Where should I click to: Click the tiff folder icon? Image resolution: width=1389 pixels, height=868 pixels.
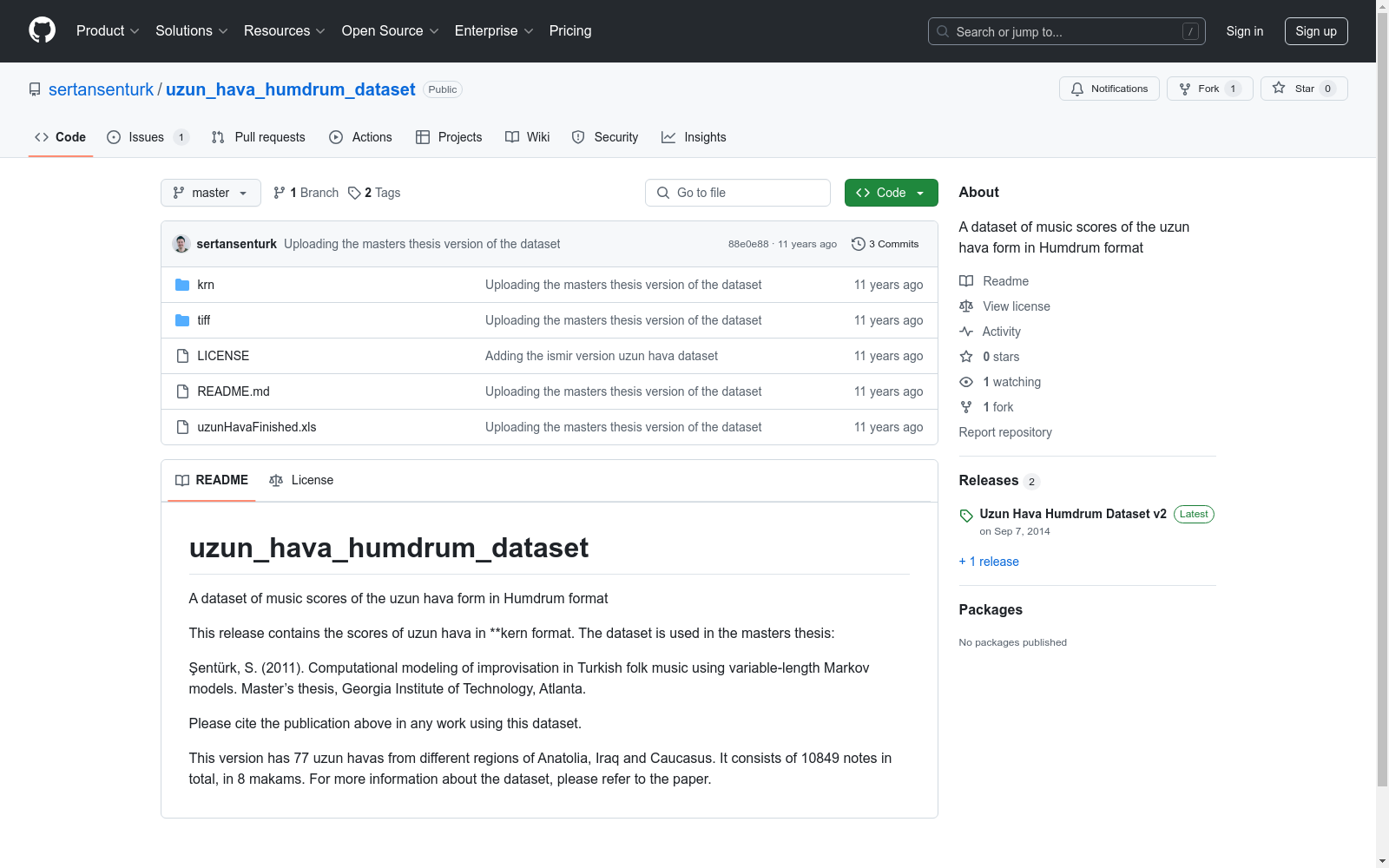pyautogui.click(x=182, y=320)
